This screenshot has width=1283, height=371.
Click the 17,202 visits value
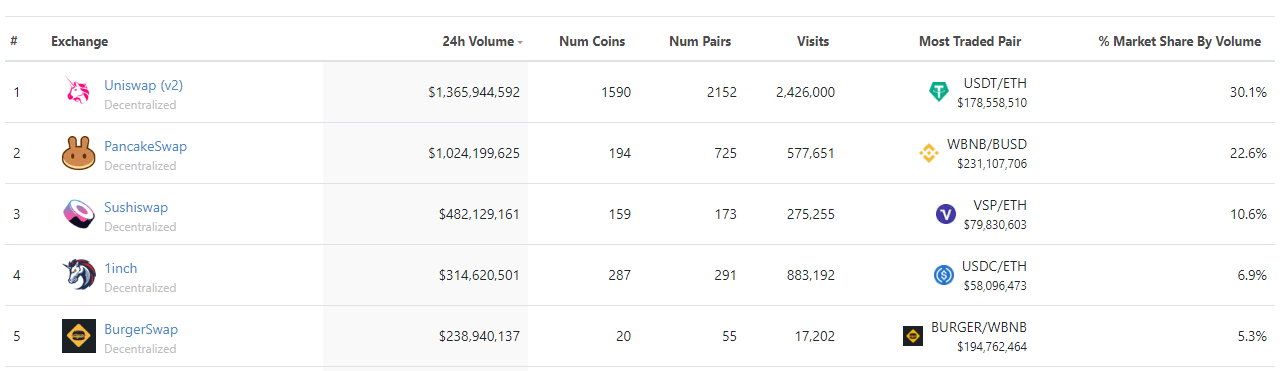pos(814,336)
